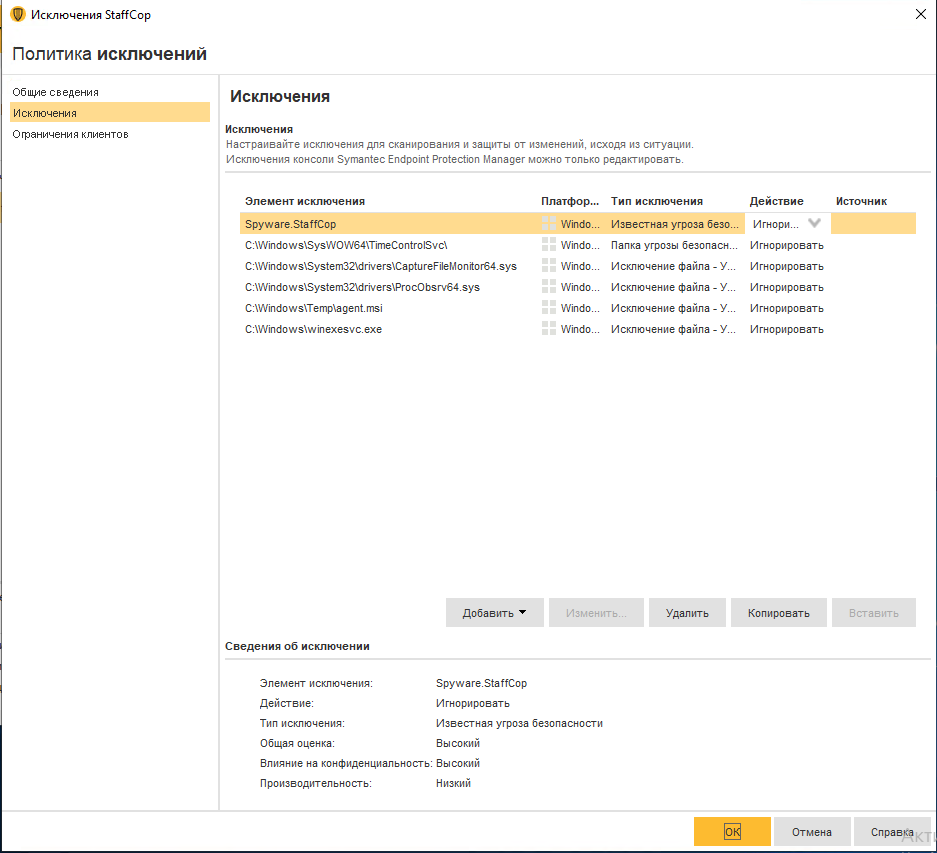The height and width of the screenshot is (853, 937).
Task: Click the Источник column header
Action: [861, 200]
